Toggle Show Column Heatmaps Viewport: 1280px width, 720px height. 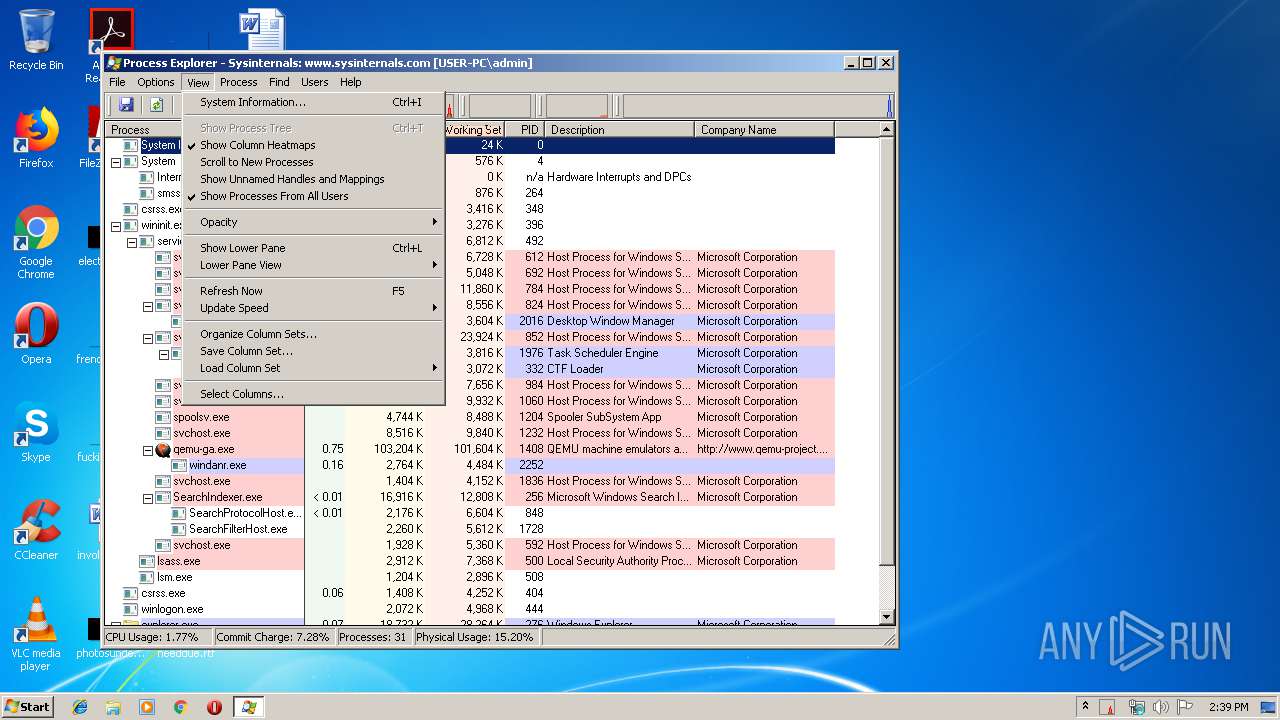[313, 145]
